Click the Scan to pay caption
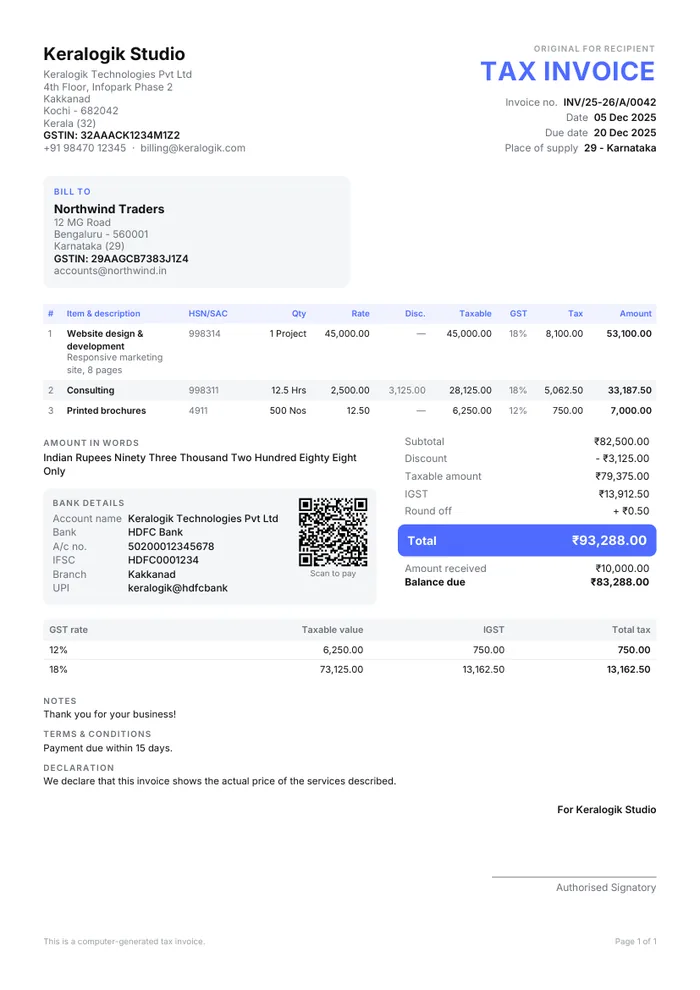 (333, 573)
